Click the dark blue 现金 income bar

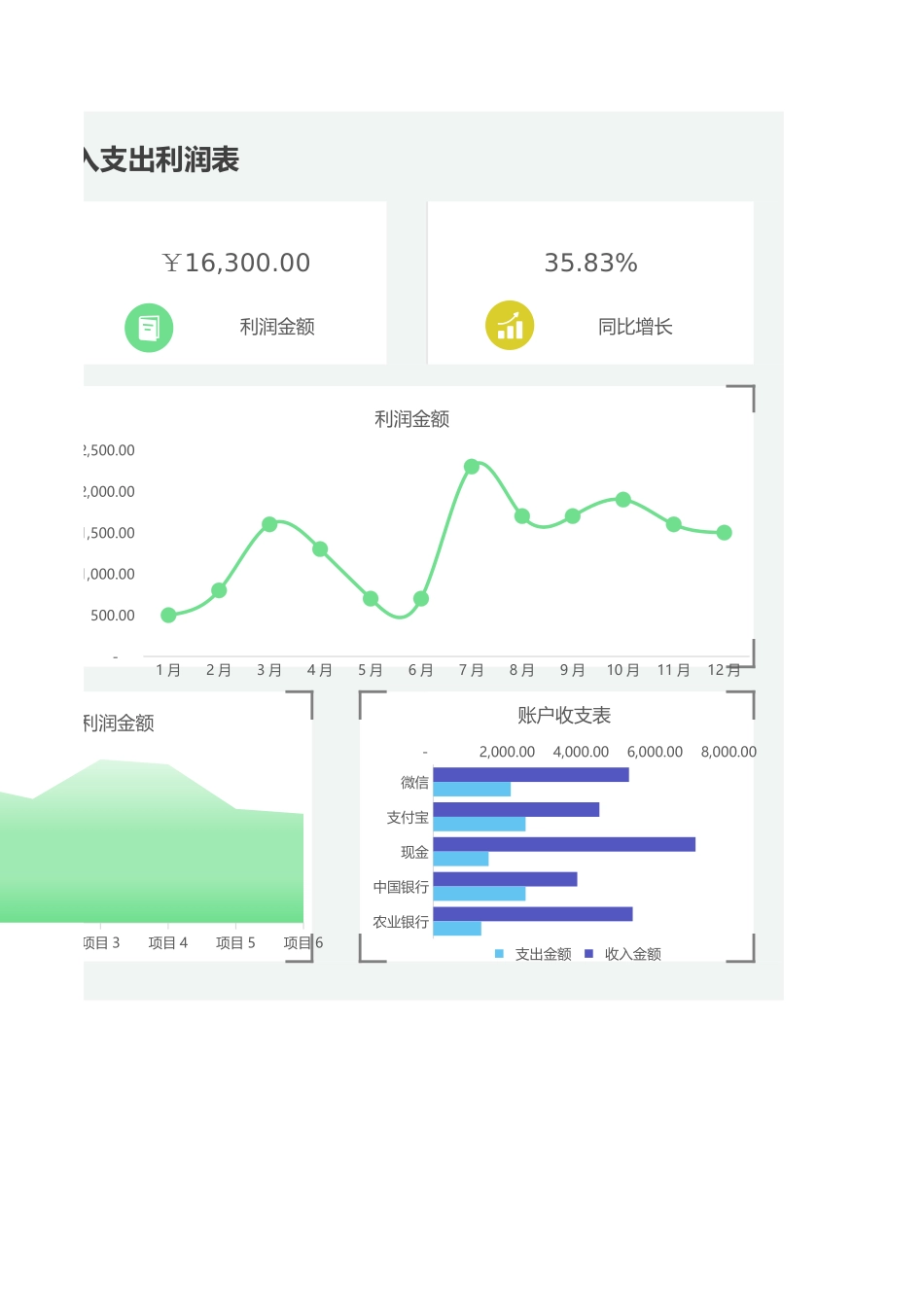(564, 844)
